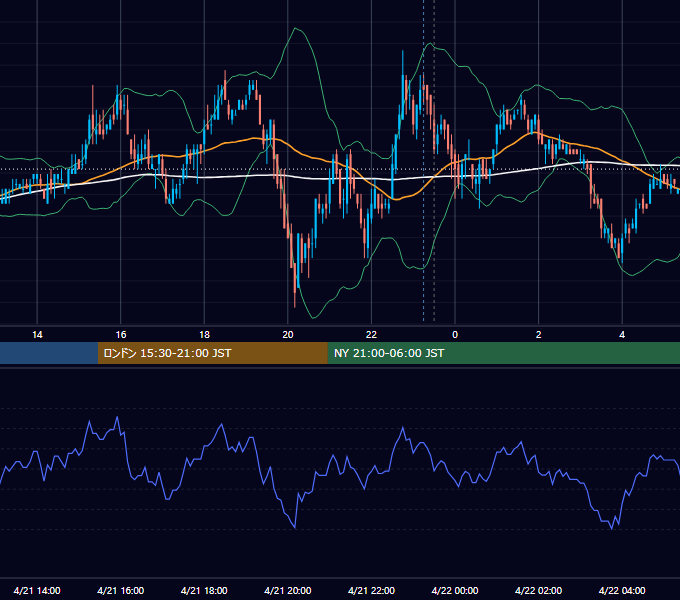Viewport: 680px width, 600px height.
Task: Click the oscillator's lowest point near 4/21 20:00
Action: coord(295,528)
